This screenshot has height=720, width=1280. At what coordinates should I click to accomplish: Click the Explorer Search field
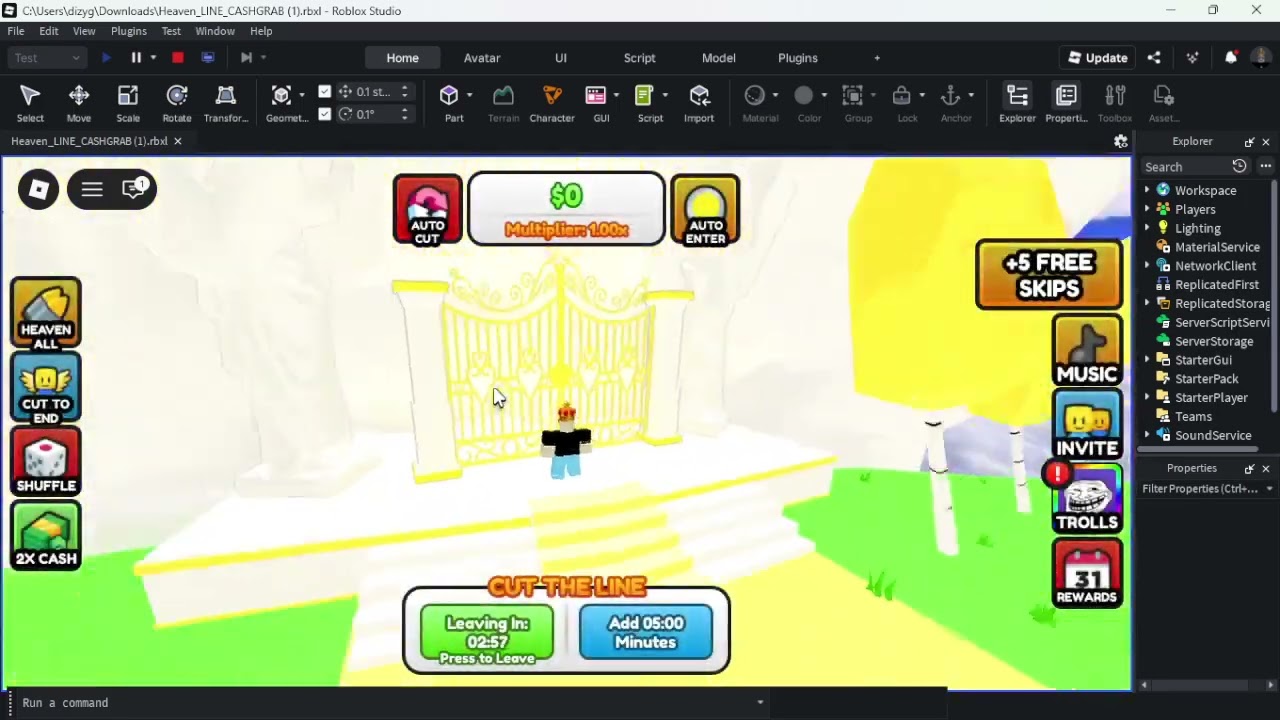point(1185,167)
